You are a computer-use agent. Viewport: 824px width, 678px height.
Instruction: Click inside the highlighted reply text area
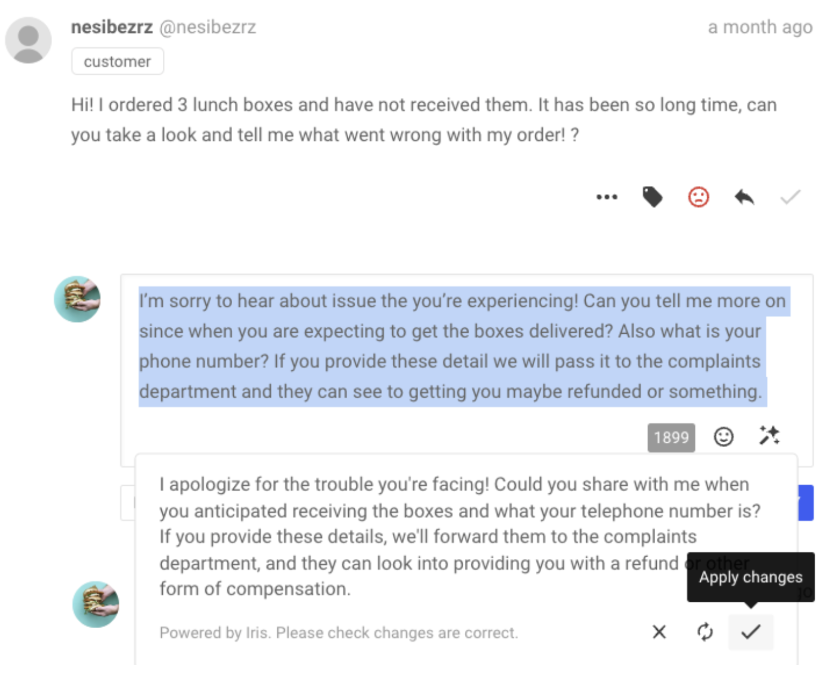click(450, 346)
